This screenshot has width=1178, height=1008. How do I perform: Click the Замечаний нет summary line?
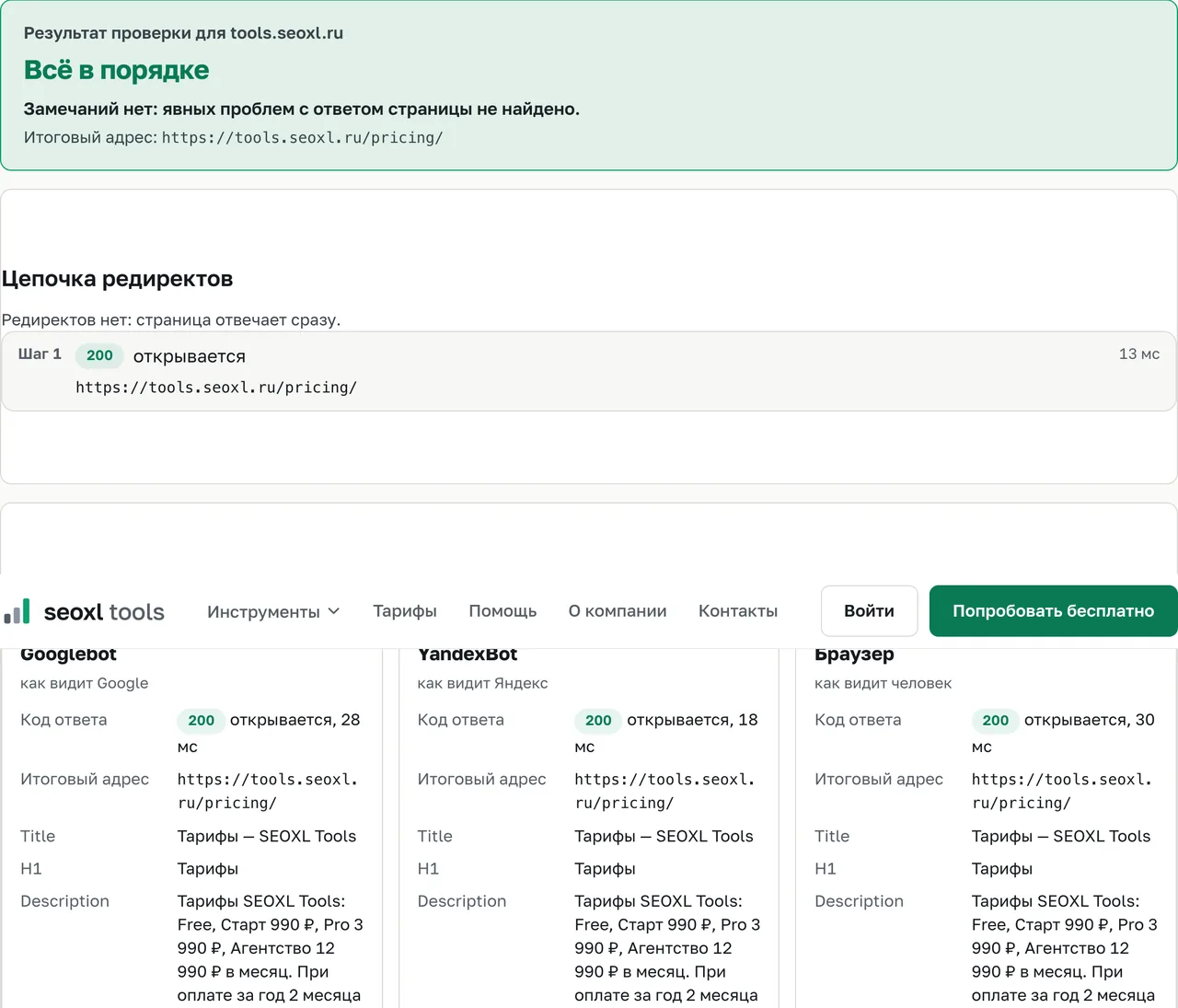302,109
